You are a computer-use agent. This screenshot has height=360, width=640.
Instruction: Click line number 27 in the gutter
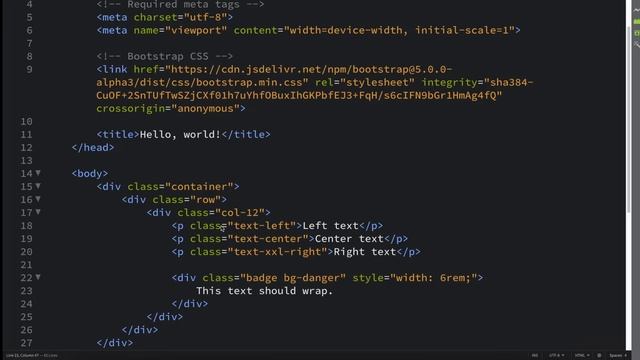pyautogui.click(x=26, y=343)
